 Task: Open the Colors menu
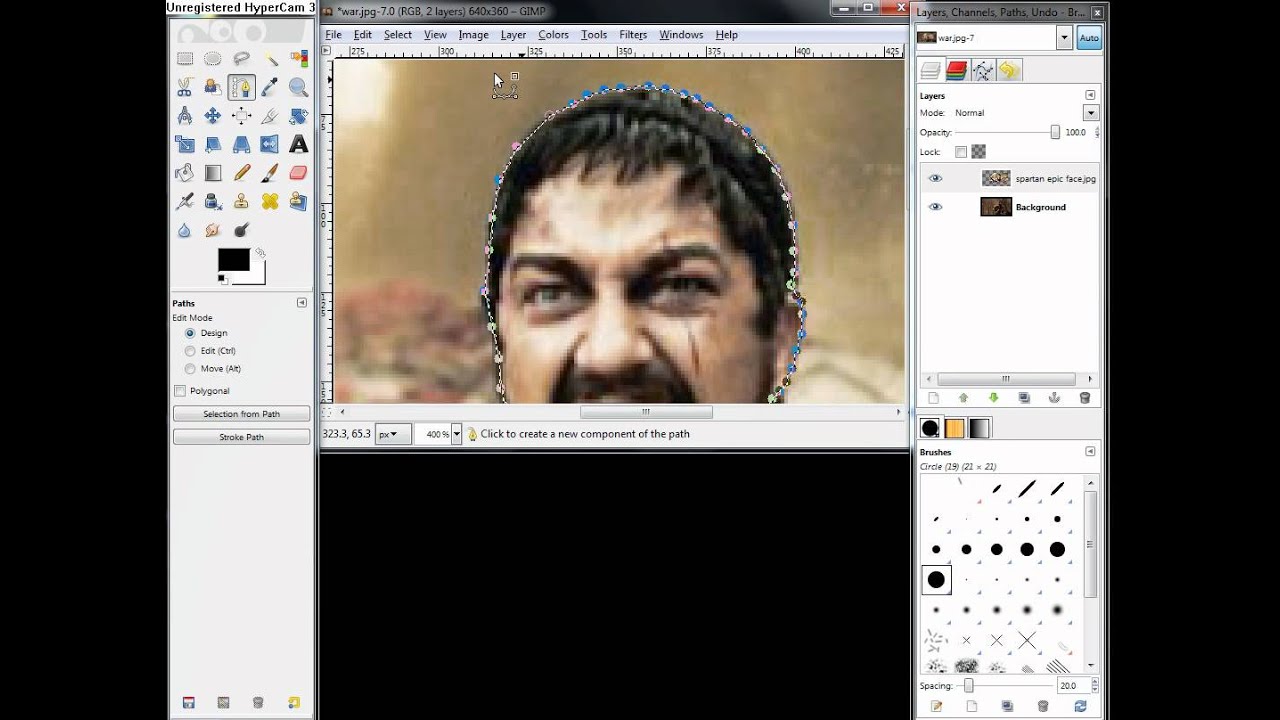[553, 35]
